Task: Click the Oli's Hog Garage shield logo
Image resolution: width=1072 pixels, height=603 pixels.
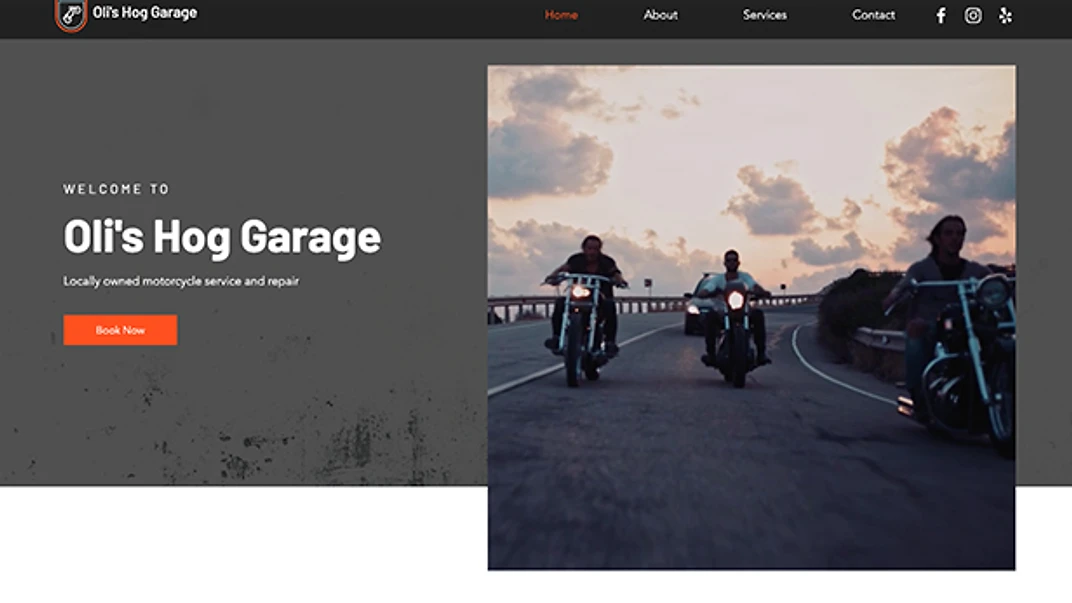Action: (x=70, y=14)
